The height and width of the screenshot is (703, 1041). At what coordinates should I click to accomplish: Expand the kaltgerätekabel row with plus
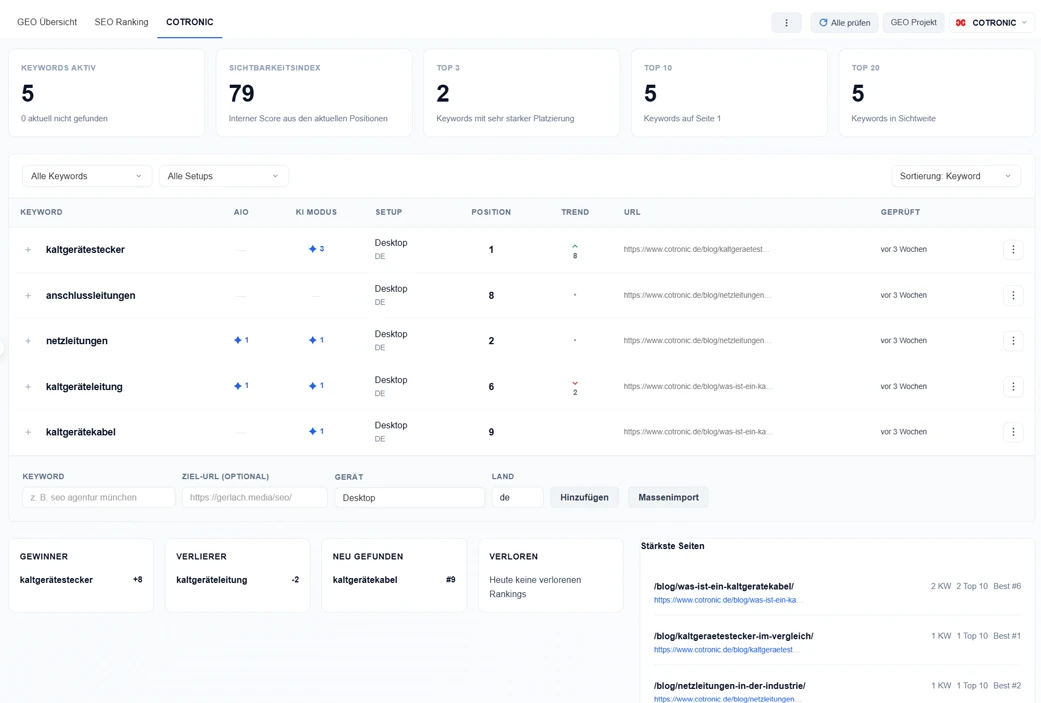coord(28,432)
